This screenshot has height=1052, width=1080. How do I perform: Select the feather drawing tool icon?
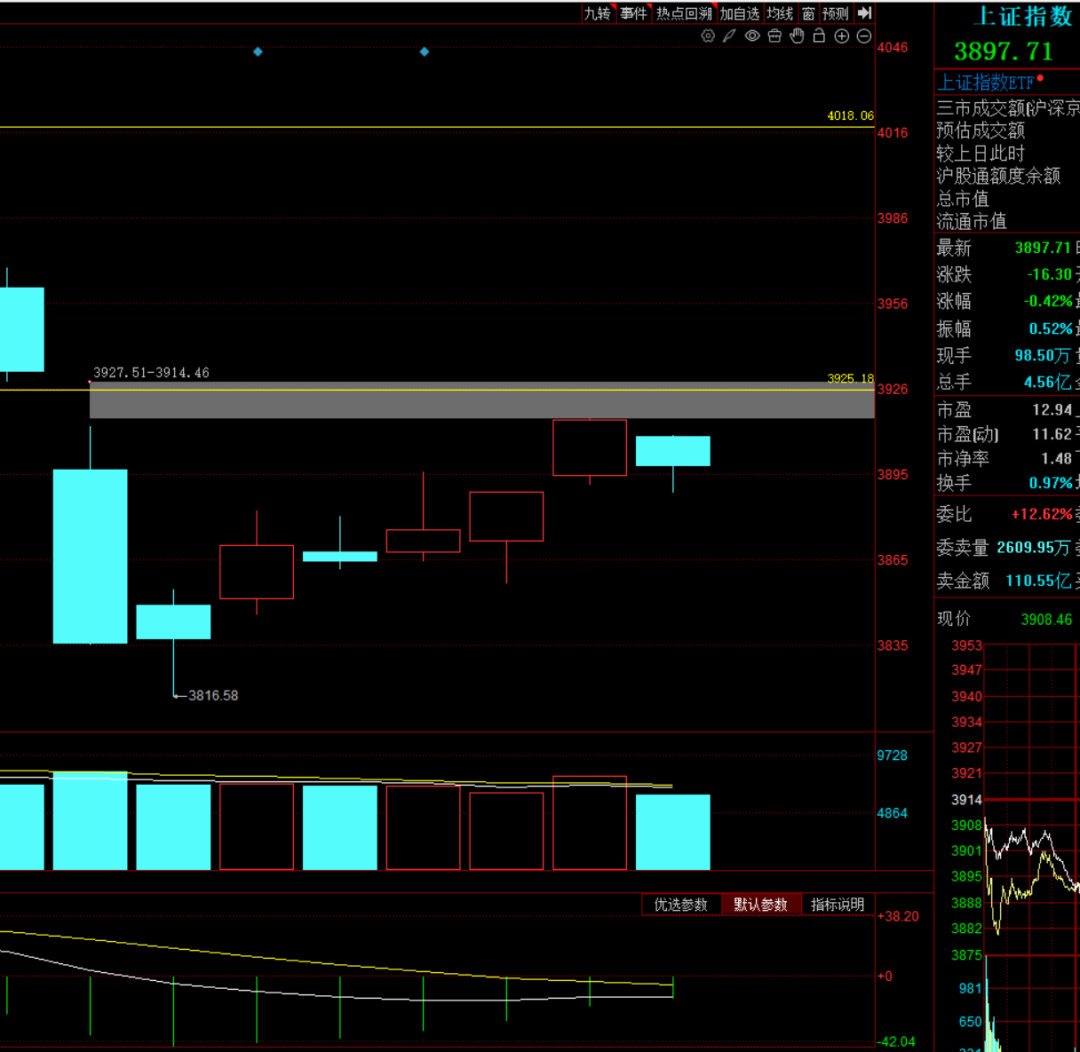coord(730,36)
